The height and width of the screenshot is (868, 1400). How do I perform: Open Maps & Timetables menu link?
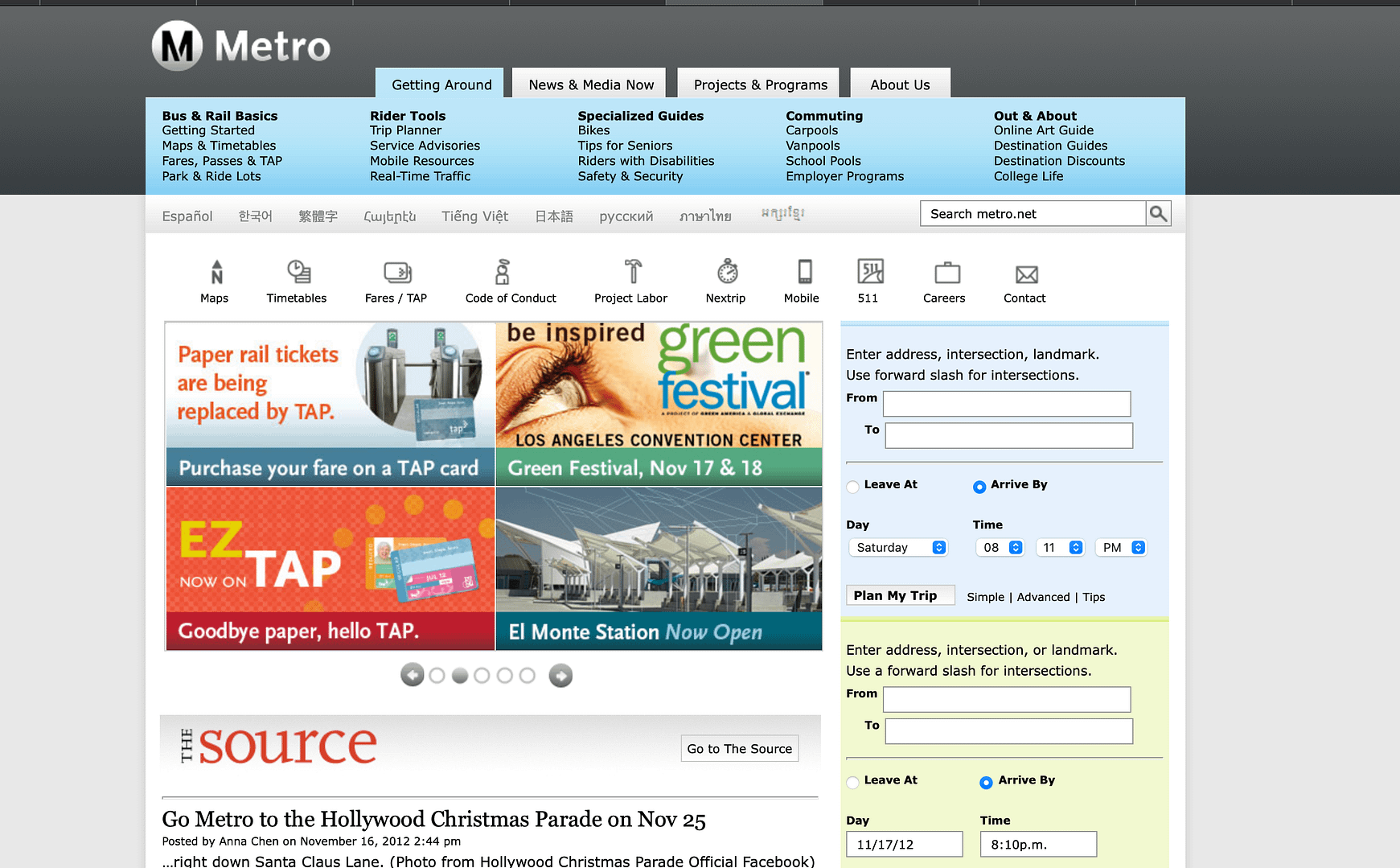pos(219,146)
